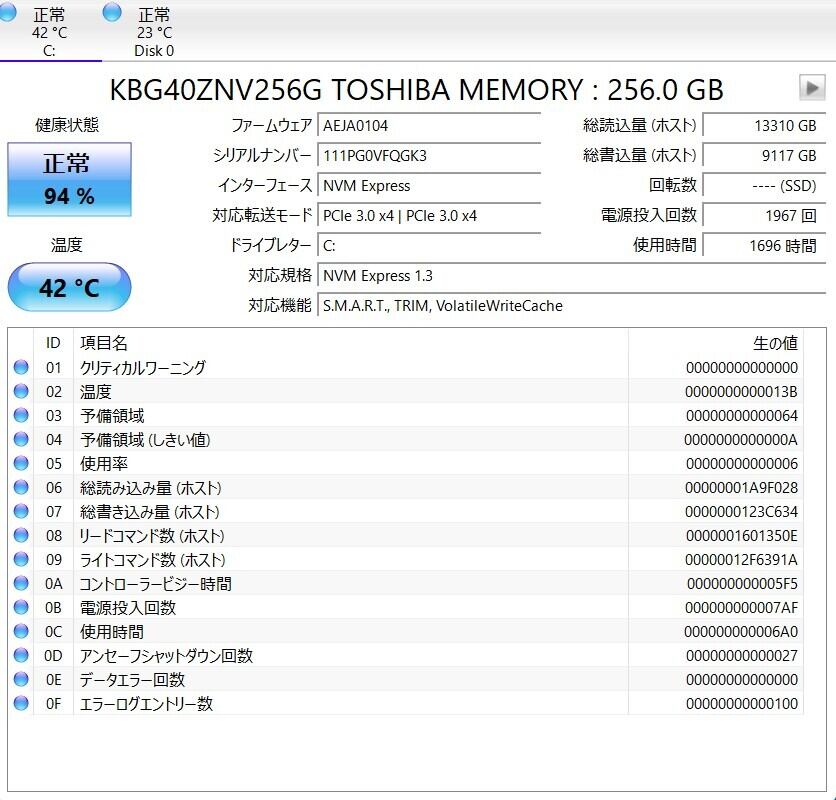Select the 予備領域 (しきい値) row
This screenshot has width=836, height=800.
coord(406,439)
